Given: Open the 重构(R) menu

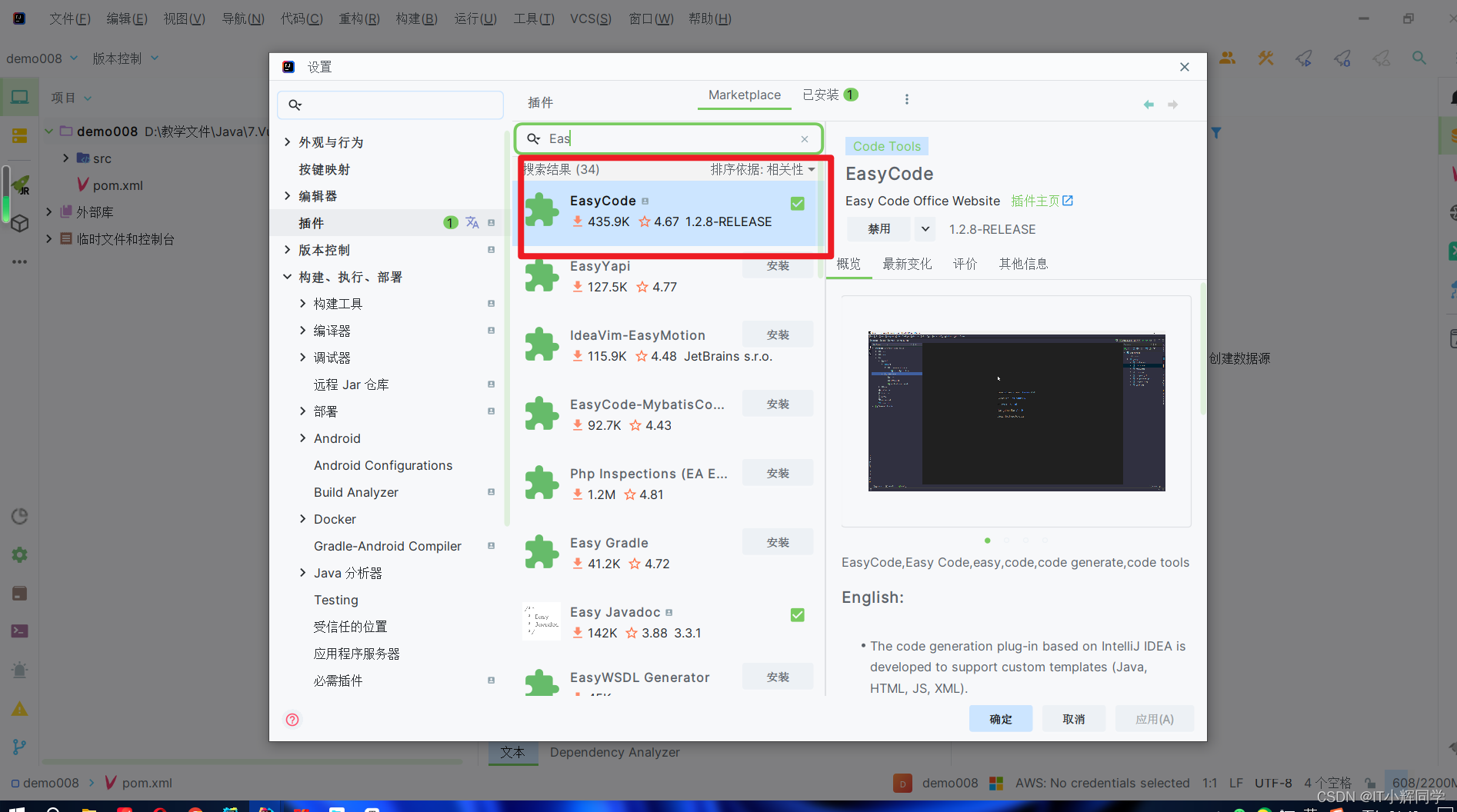Looking at the screenshot, I should pyautogui.click(x=359, y=18).
